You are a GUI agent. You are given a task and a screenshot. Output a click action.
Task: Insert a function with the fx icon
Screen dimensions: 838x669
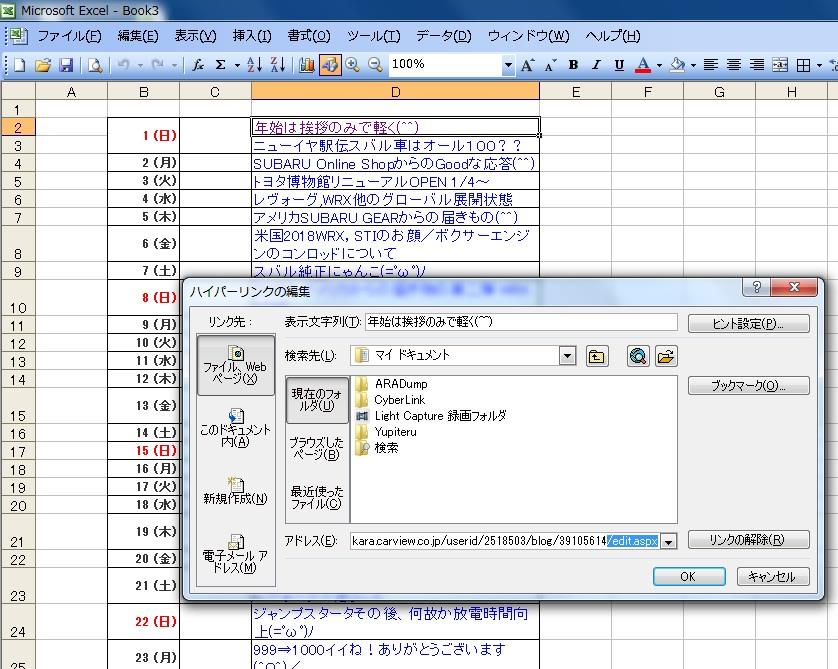[x=198, y=65]
